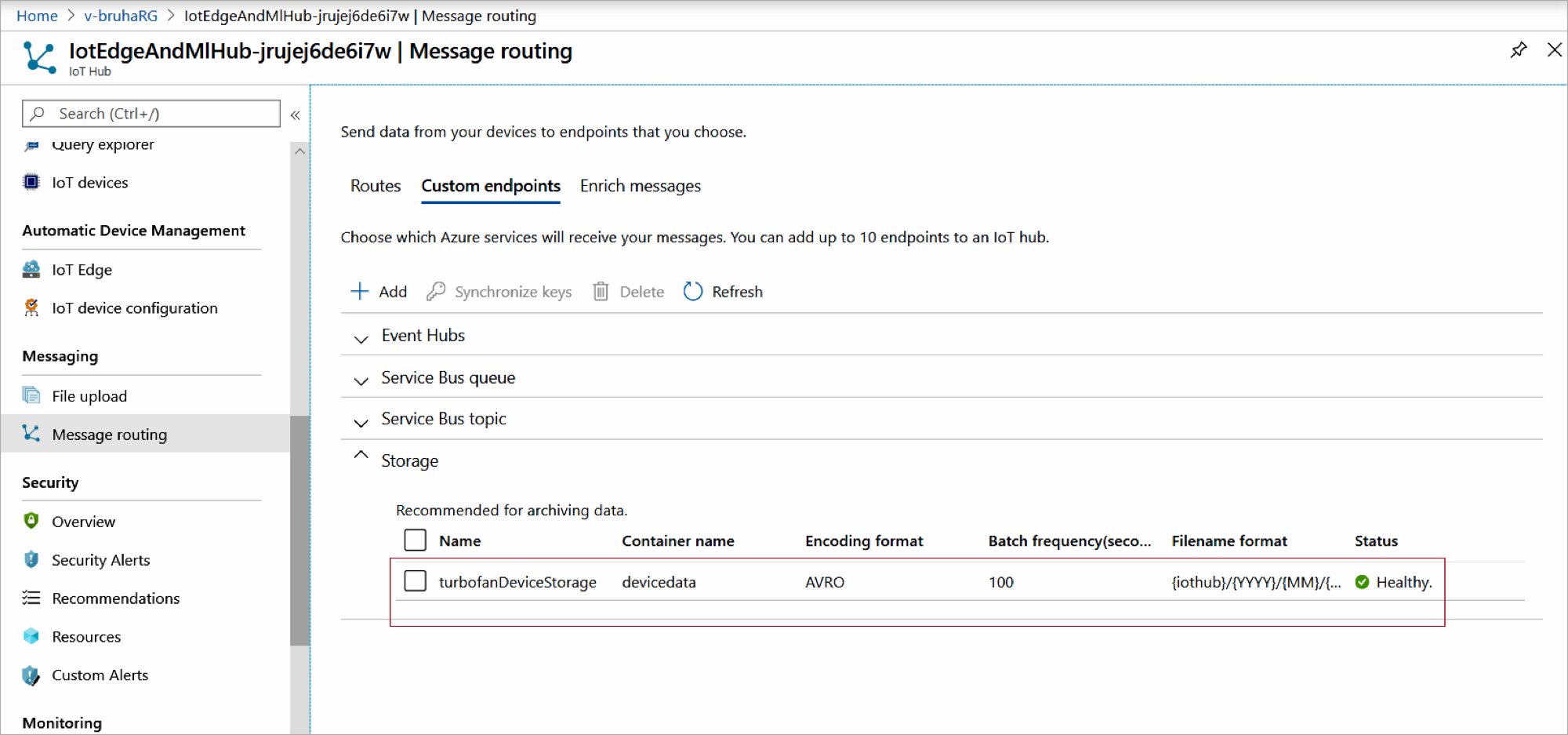Click the Delete trash can icon
The width and height of the screenshot is (1568, 735).
tap(601, 291)
